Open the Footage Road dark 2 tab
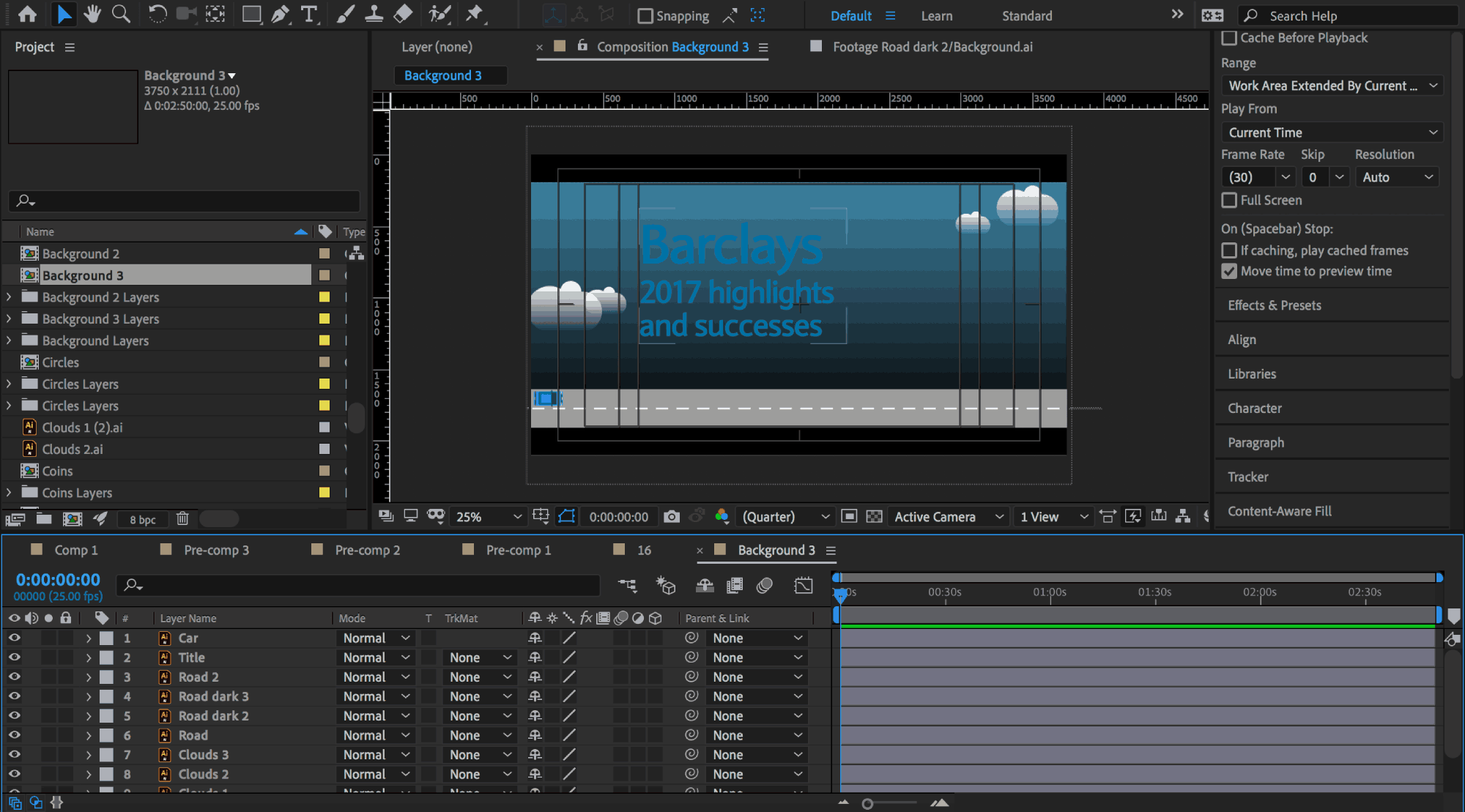Viewport: 1465px width, 812px height. coord(932,47)
